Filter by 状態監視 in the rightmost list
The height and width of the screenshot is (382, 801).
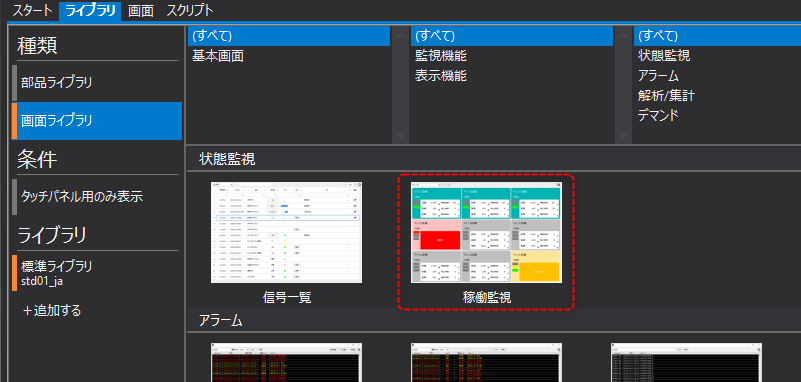(x=717, y=56)
